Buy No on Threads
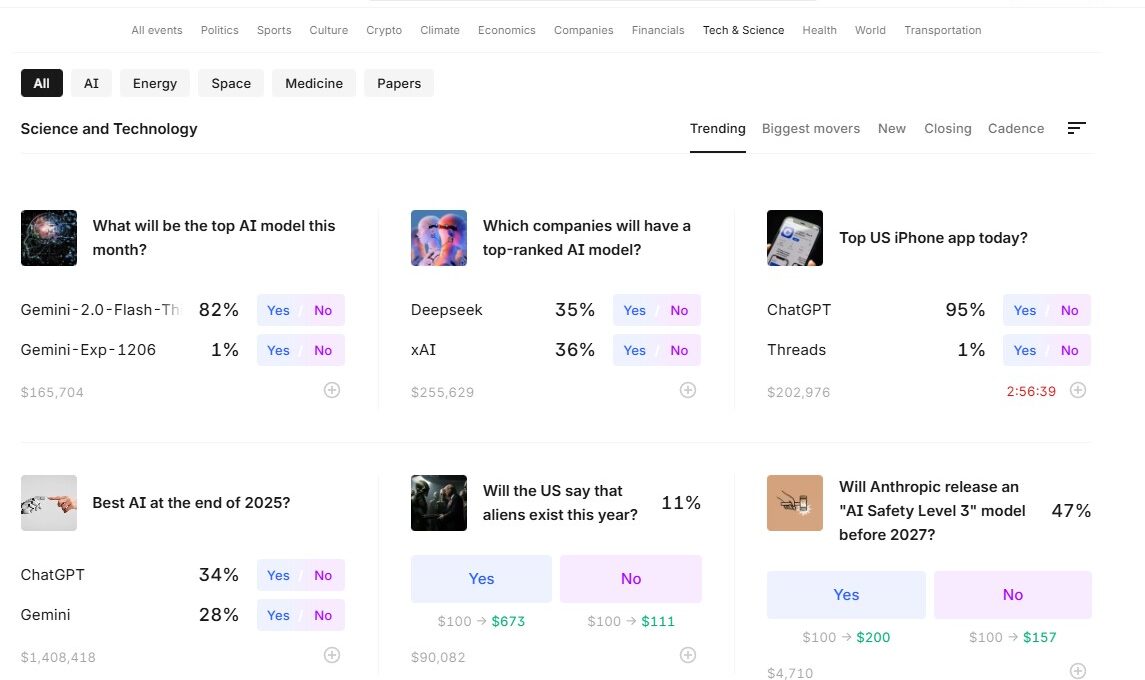 click(1069, 351)
